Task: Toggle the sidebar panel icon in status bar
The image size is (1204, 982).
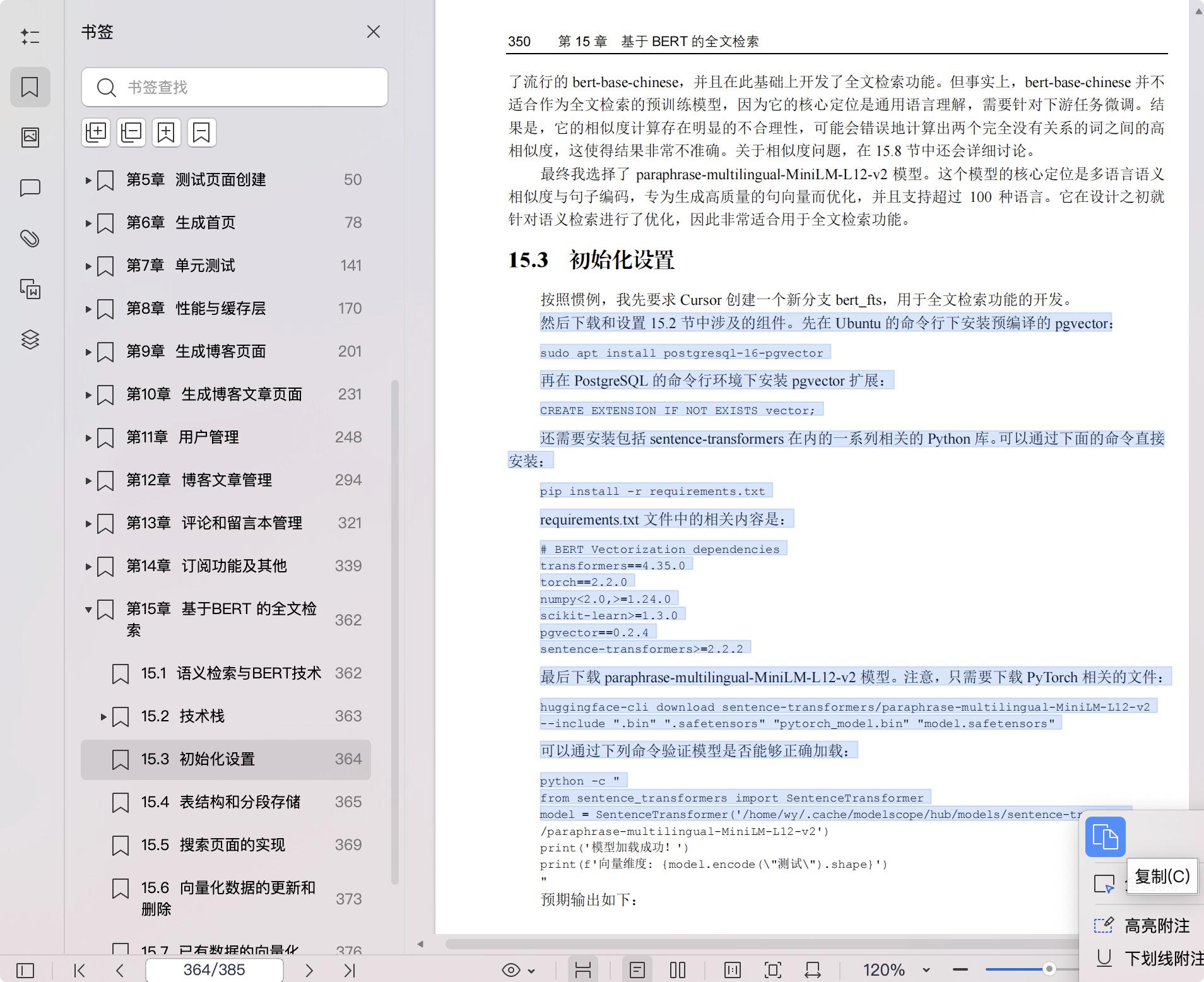Action: pyautogui.click(x=25, y=970)
